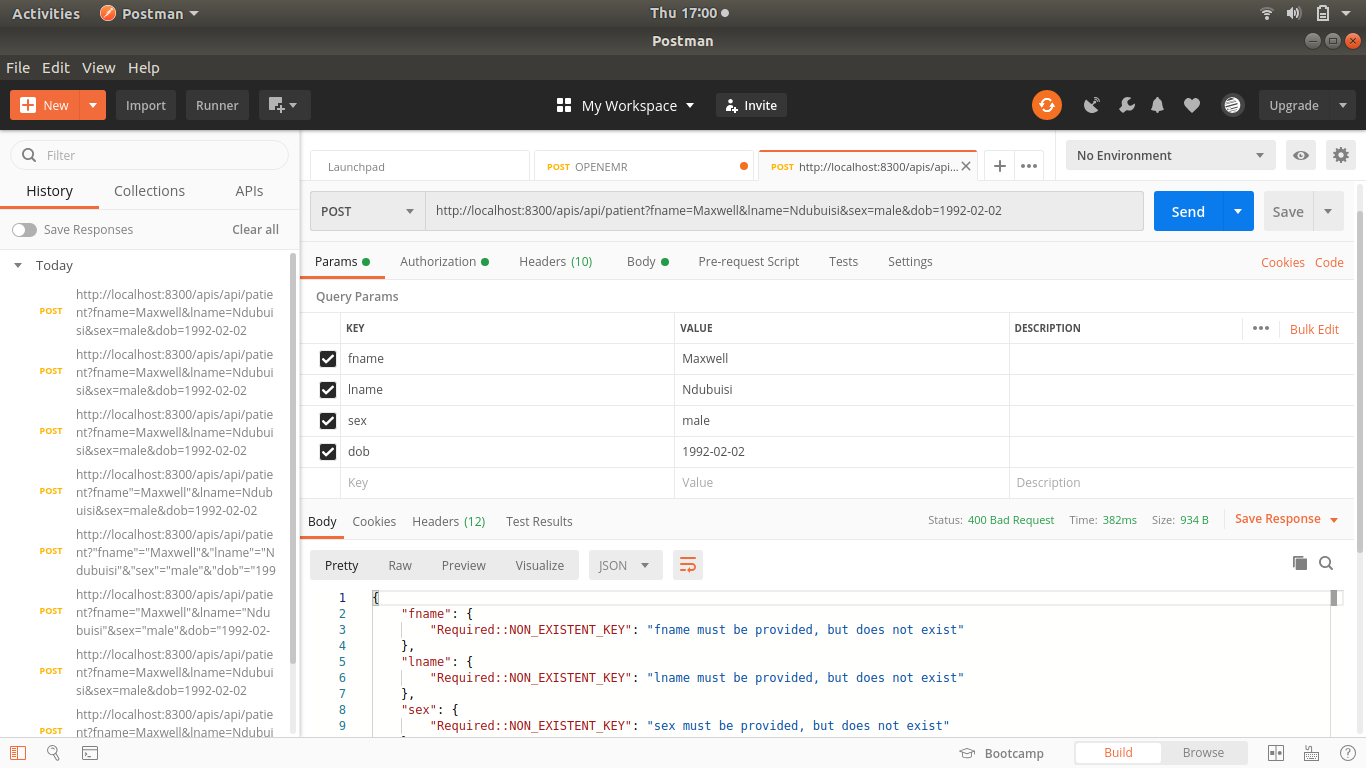Open the No Environment dropdown
Viewport: 1366px width, 768px height.
[1170, 155]
